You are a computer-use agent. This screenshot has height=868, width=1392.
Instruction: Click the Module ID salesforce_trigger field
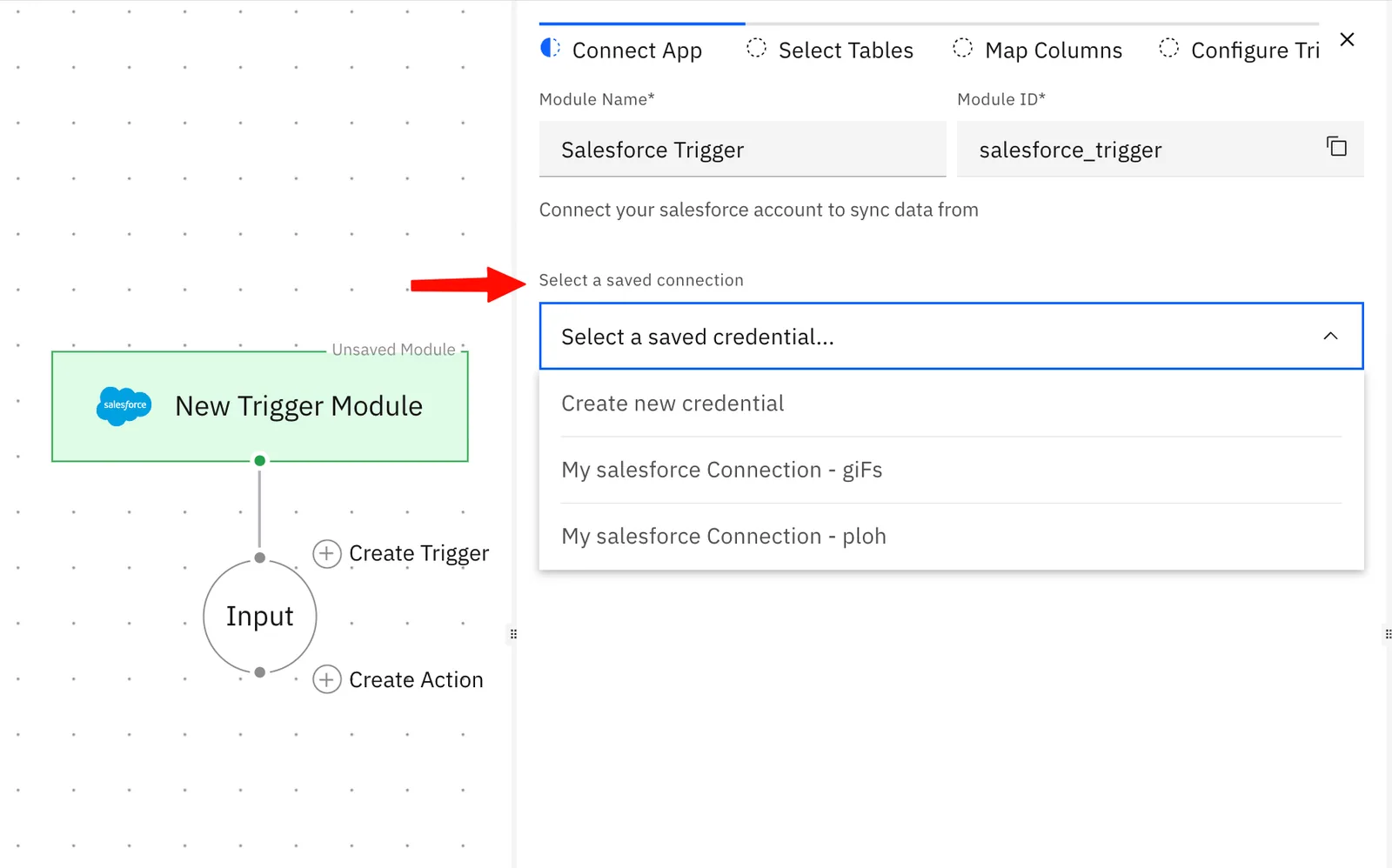(x=1160, y=149)
